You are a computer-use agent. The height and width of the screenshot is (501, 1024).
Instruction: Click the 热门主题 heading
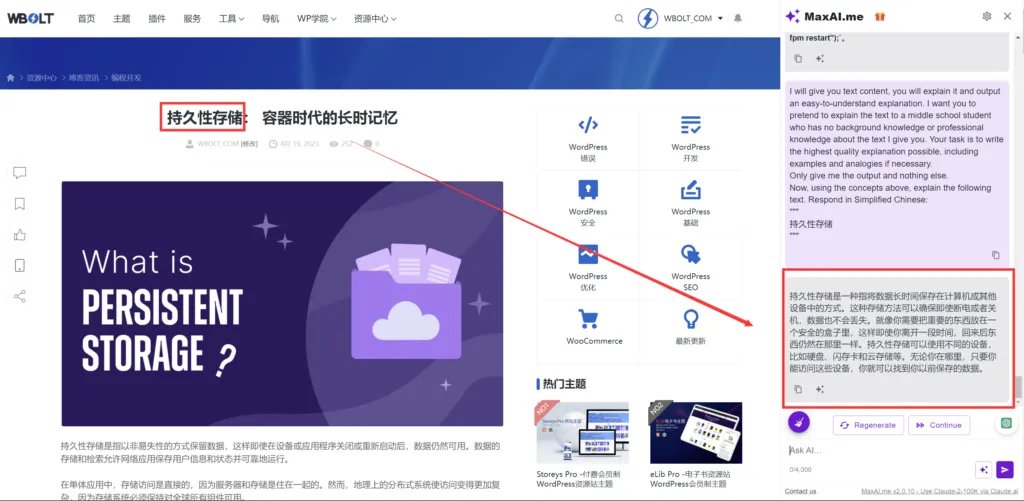pos(564,383)
